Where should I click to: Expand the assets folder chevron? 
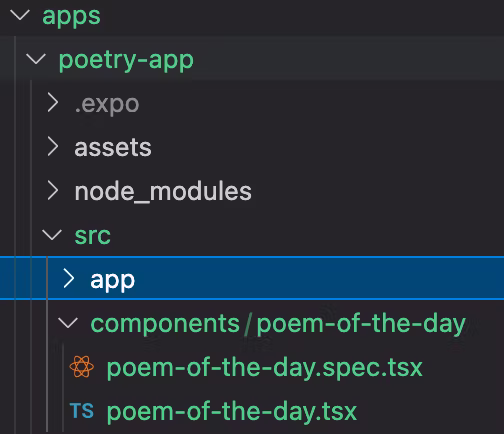tap(53, 146)
